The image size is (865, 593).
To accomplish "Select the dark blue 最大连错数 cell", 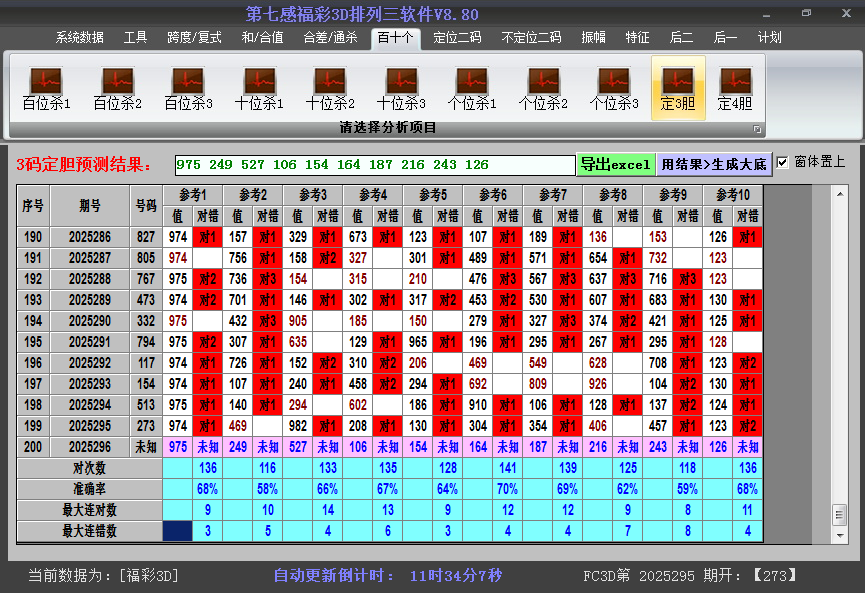I will (x=178, y=531).
